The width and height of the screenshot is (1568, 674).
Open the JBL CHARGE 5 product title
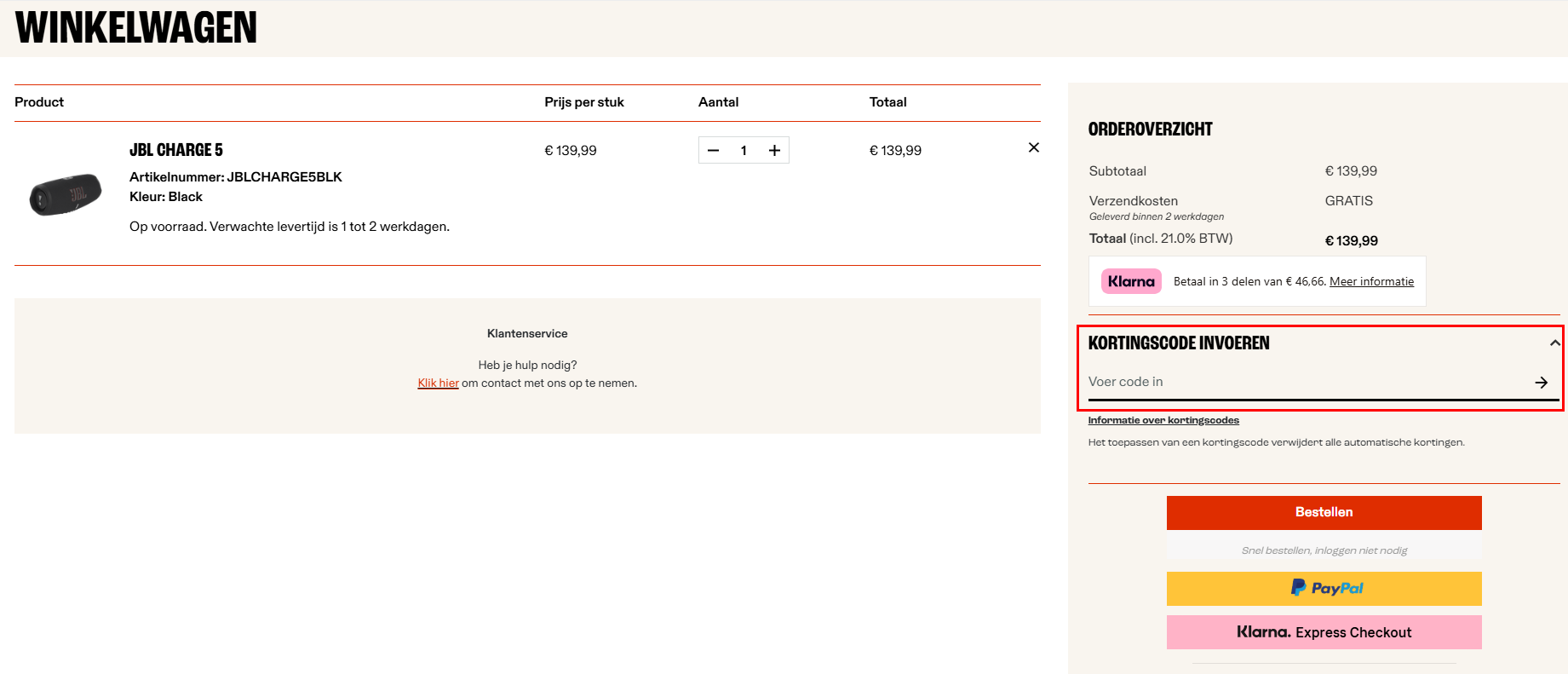click(x=176, y=150)
